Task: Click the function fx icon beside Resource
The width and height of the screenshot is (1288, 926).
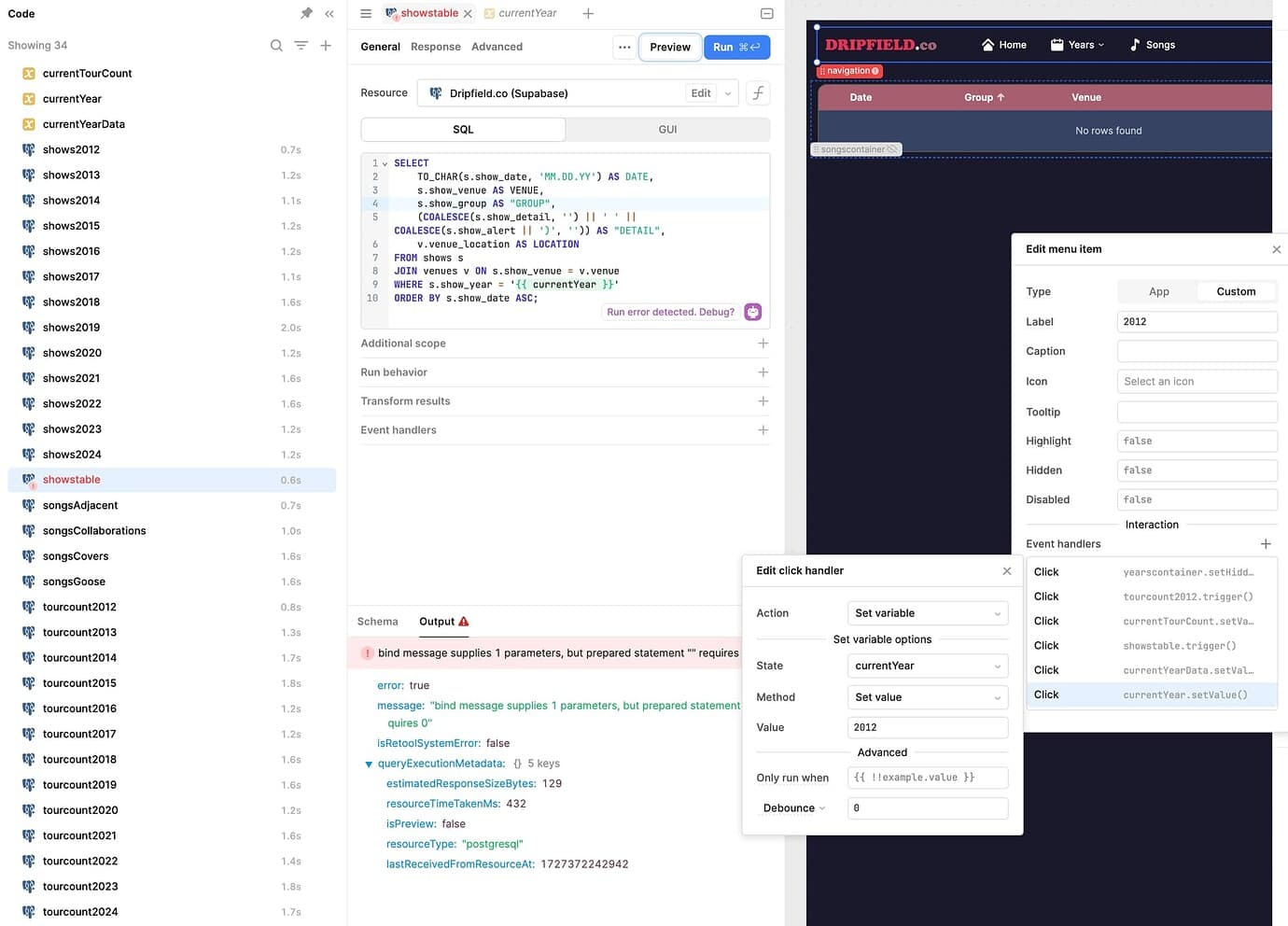Action: coord(758,93)
